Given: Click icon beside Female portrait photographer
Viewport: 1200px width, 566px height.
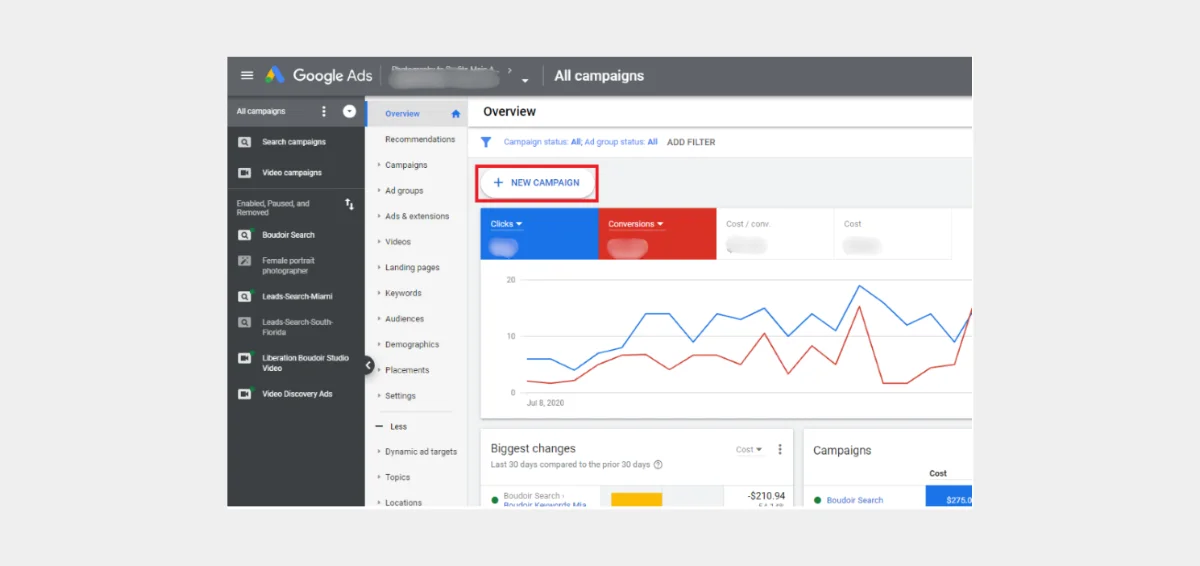Looking at the screenshot, I should [x=244, y=261].
